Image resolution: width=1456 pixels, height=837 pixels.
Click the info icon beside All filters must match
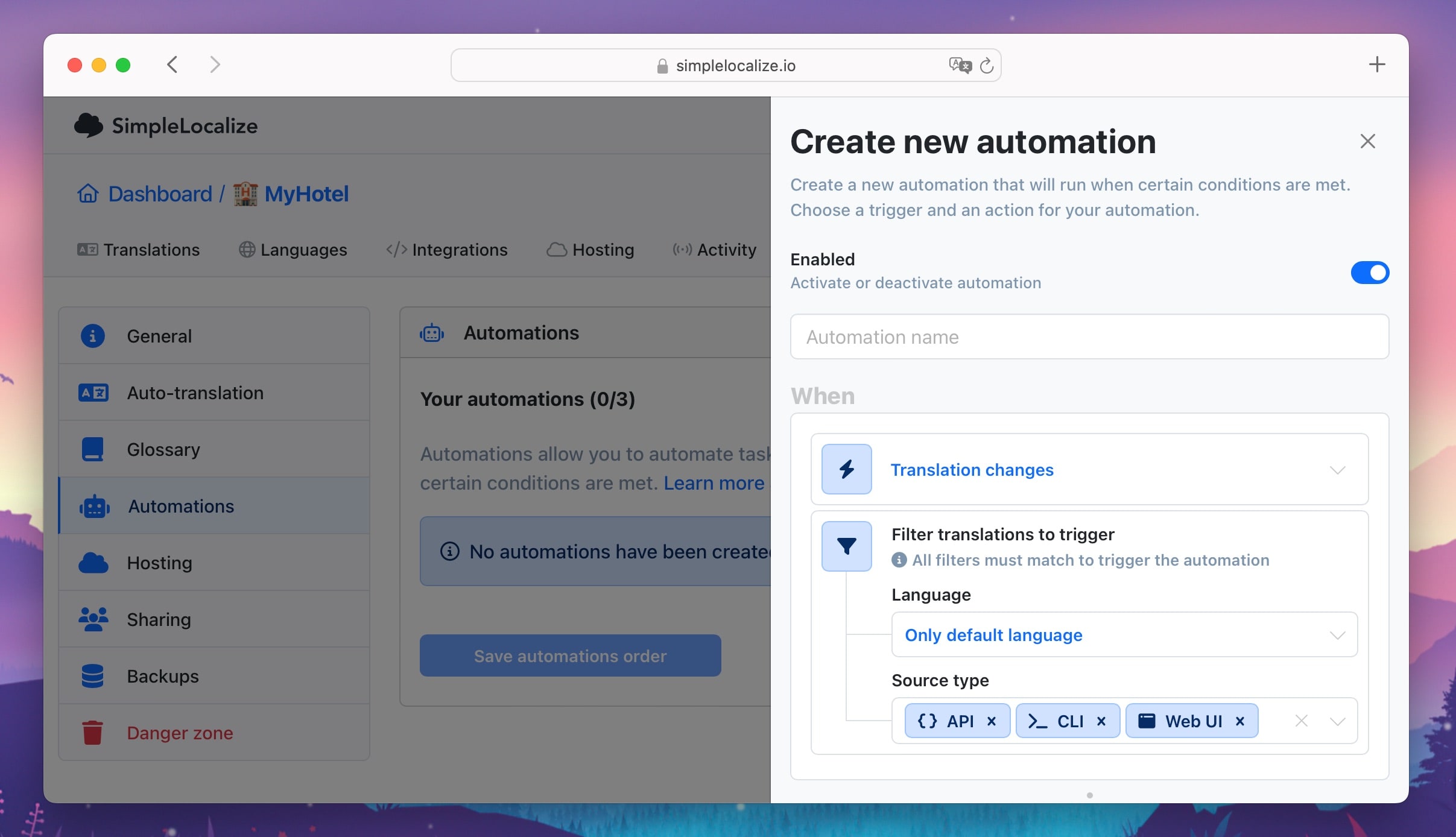point(899,560)
